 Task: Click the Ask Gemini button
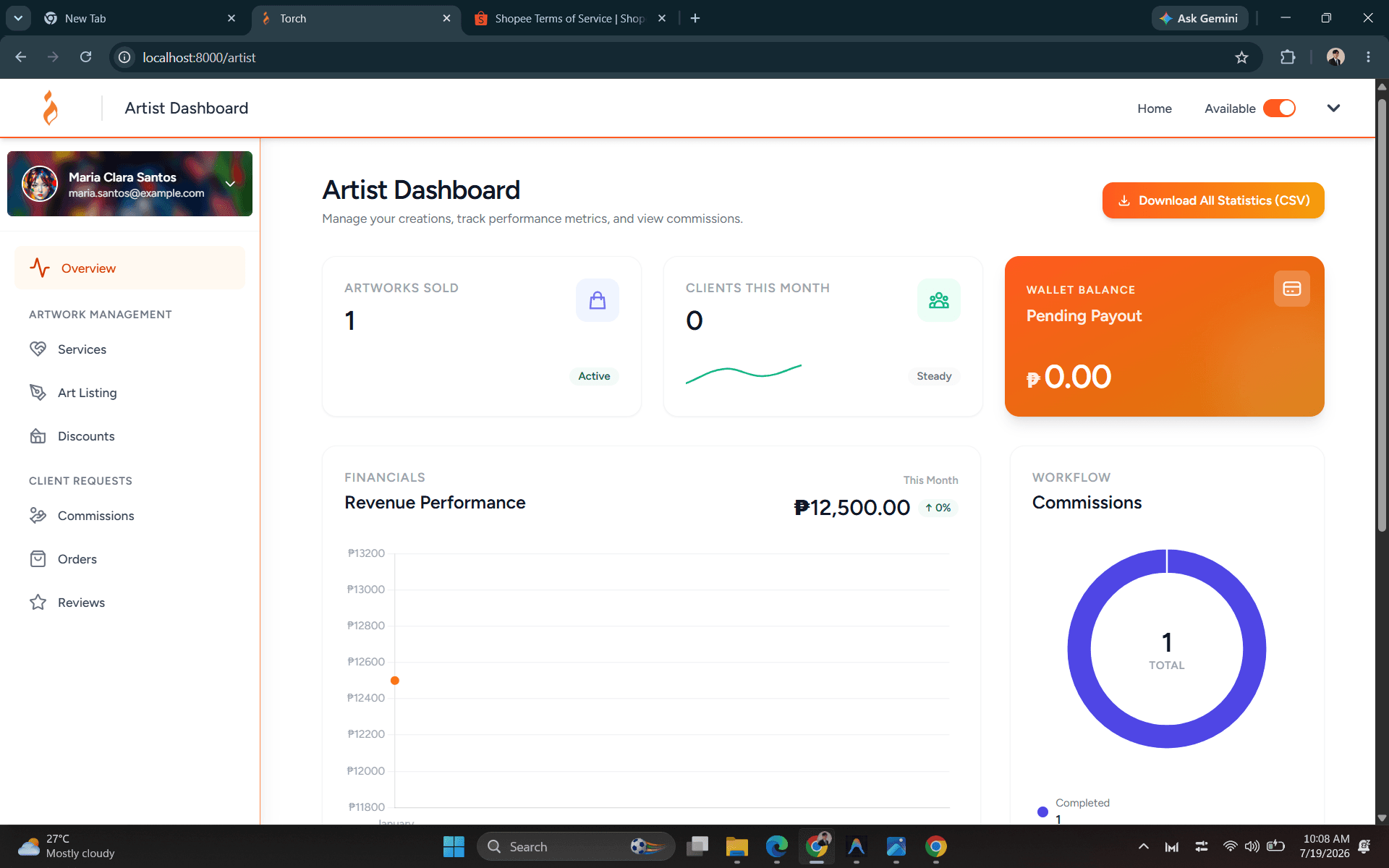tap(1199, 18)
